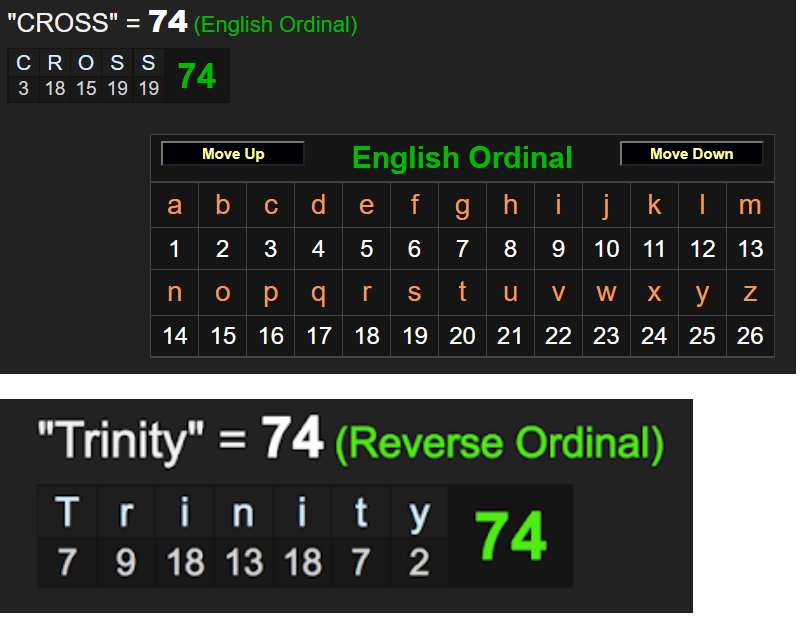Viewport: 802px width, 622px height.
Task: Select letter 'a' in the cipher chart
Action: pyautogui.click(x=175, y=205)
